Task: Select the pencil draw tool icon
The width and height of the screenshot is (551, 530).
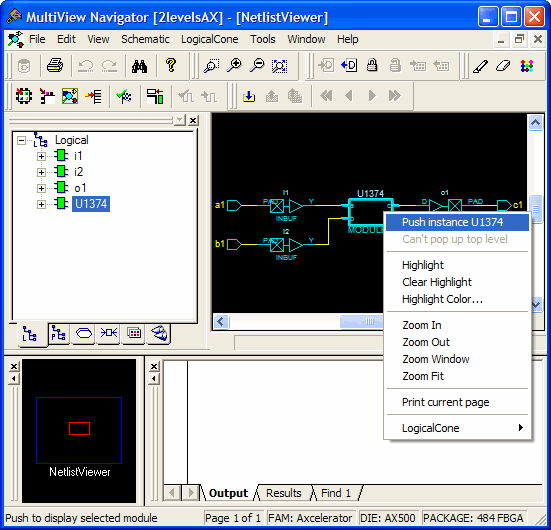Action: [x=480, y=66]
